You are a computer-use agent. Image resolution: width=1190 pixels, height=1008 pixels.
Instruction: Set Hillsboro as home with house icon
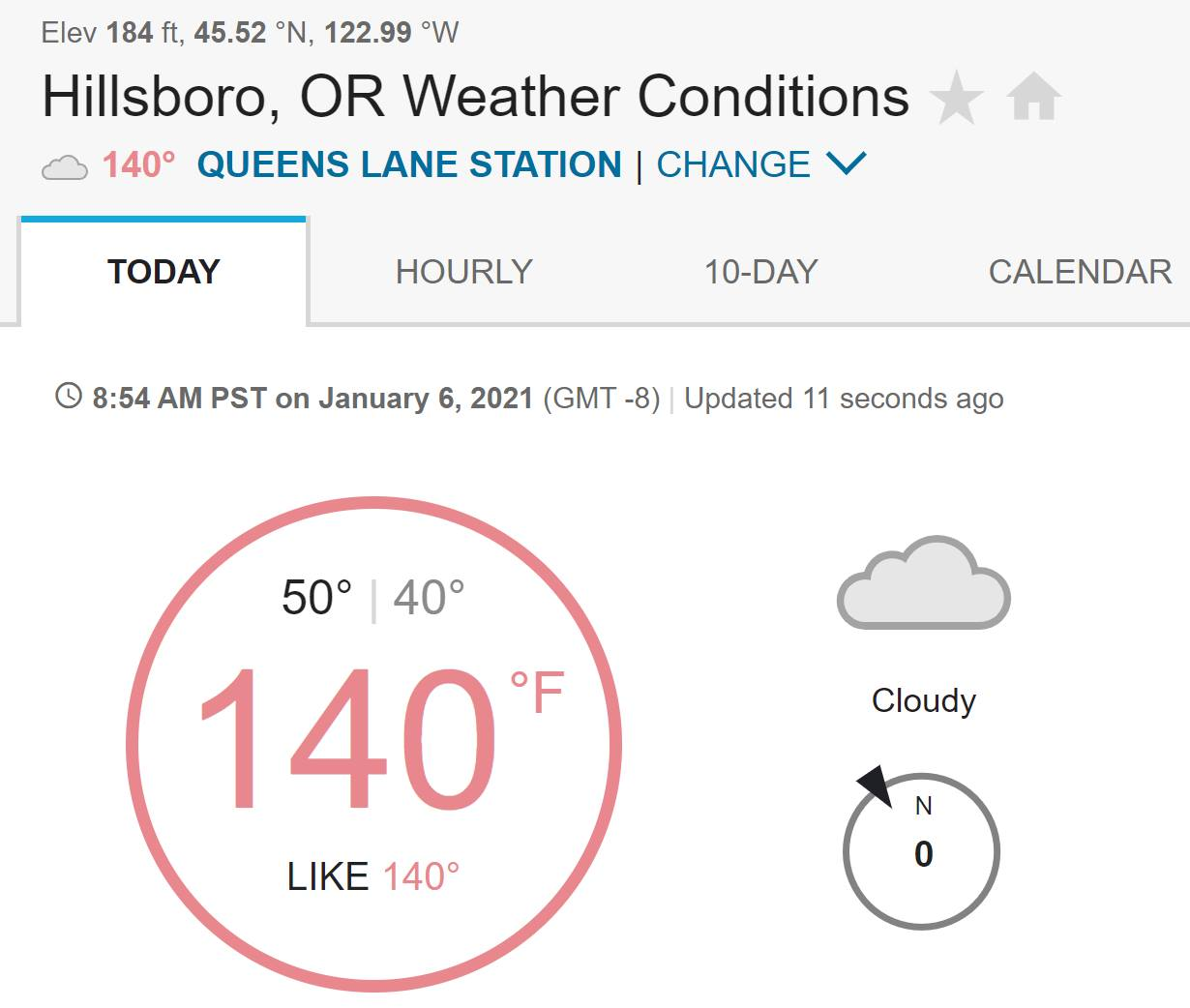pos(1033,98)
